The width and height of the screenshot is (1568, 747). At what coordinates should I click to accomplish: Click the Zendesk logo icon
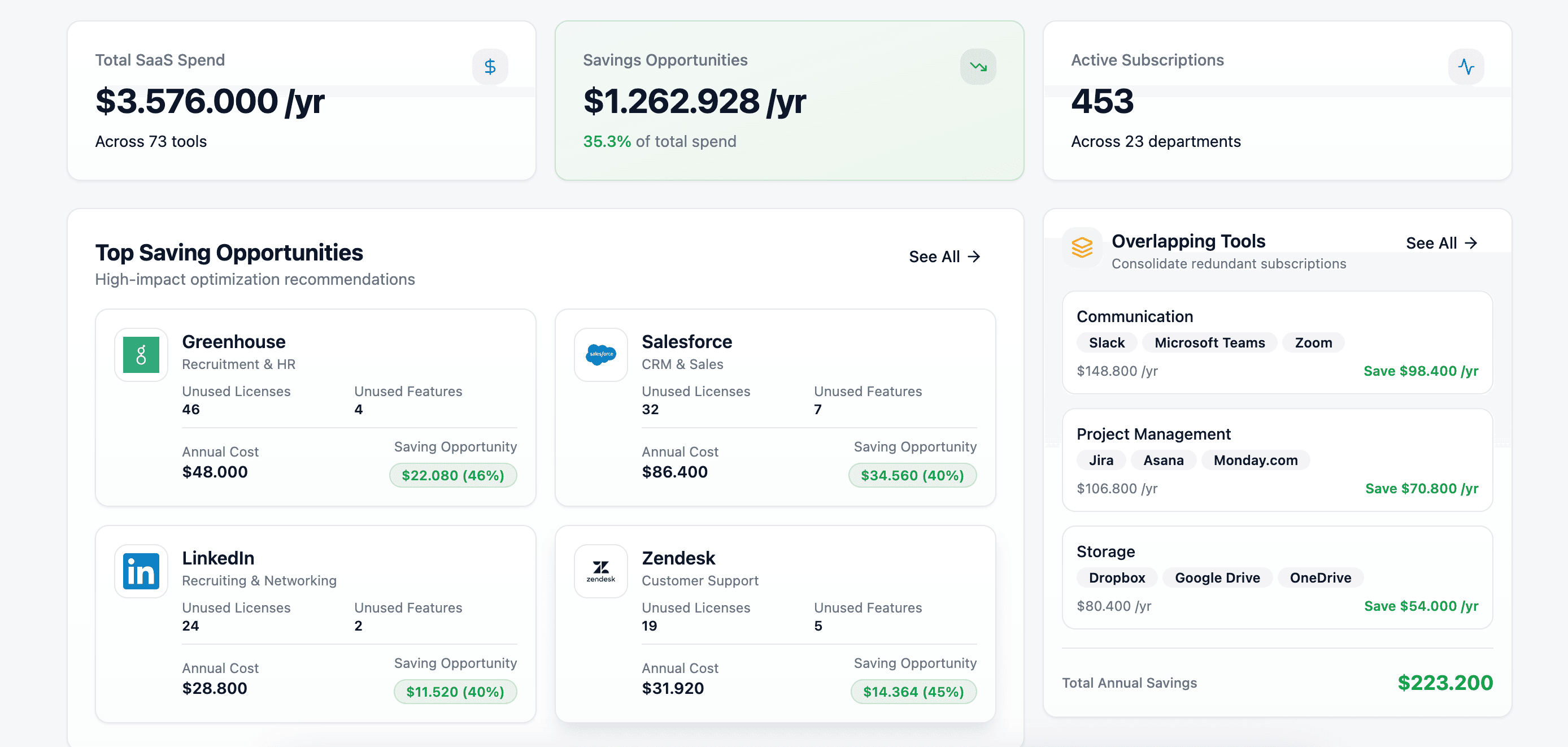(600, 571)
